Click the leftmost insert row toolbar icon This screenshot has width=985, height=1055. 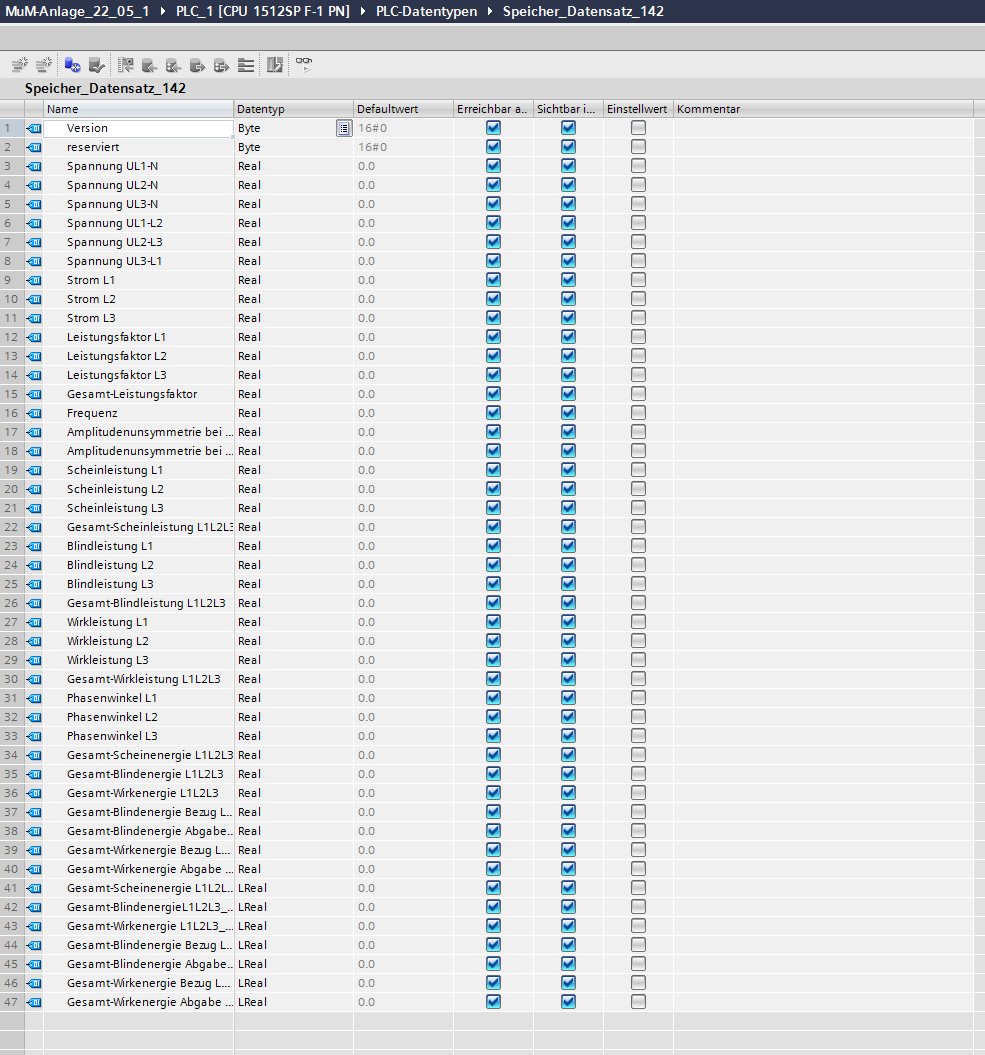(x=19, y=65)
